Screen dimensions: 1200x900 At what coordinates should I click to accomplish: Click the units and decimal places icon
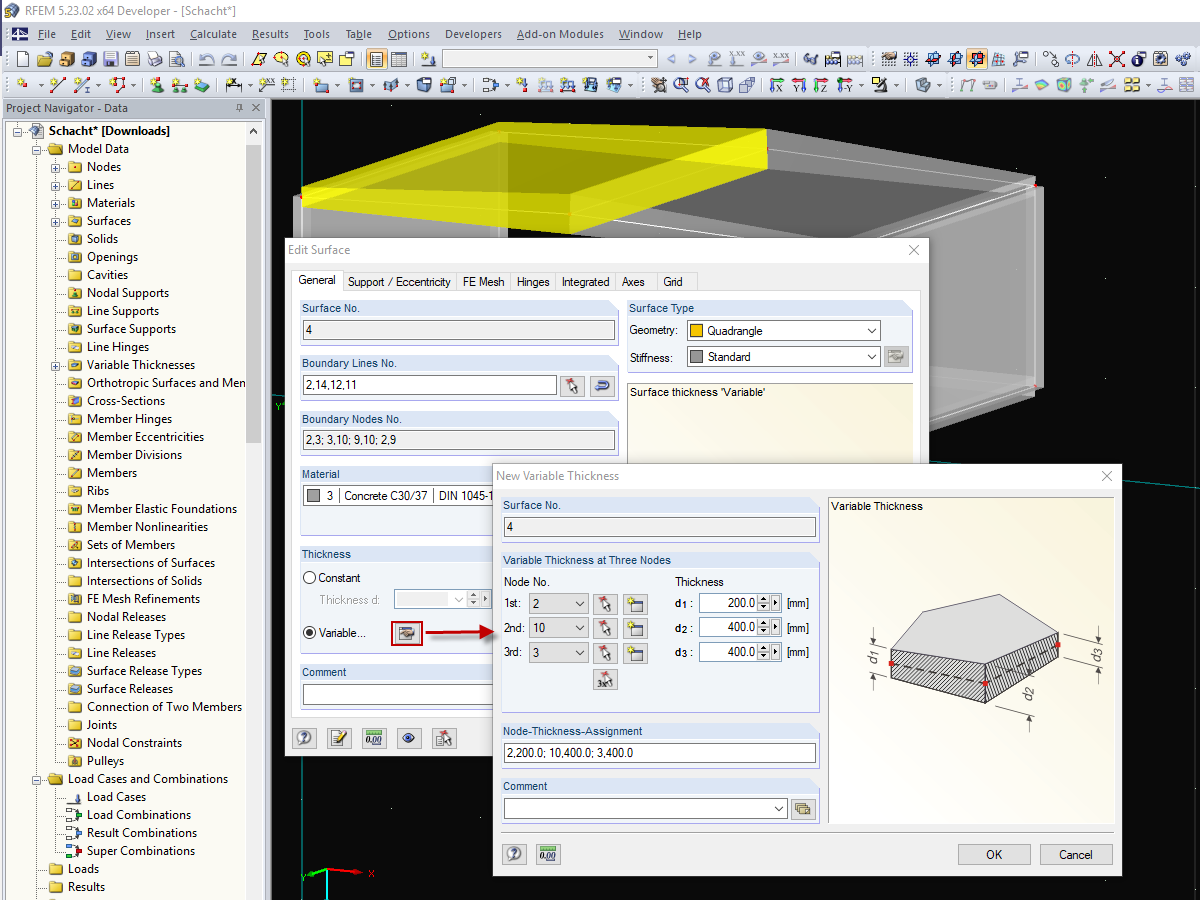[548, 853]
